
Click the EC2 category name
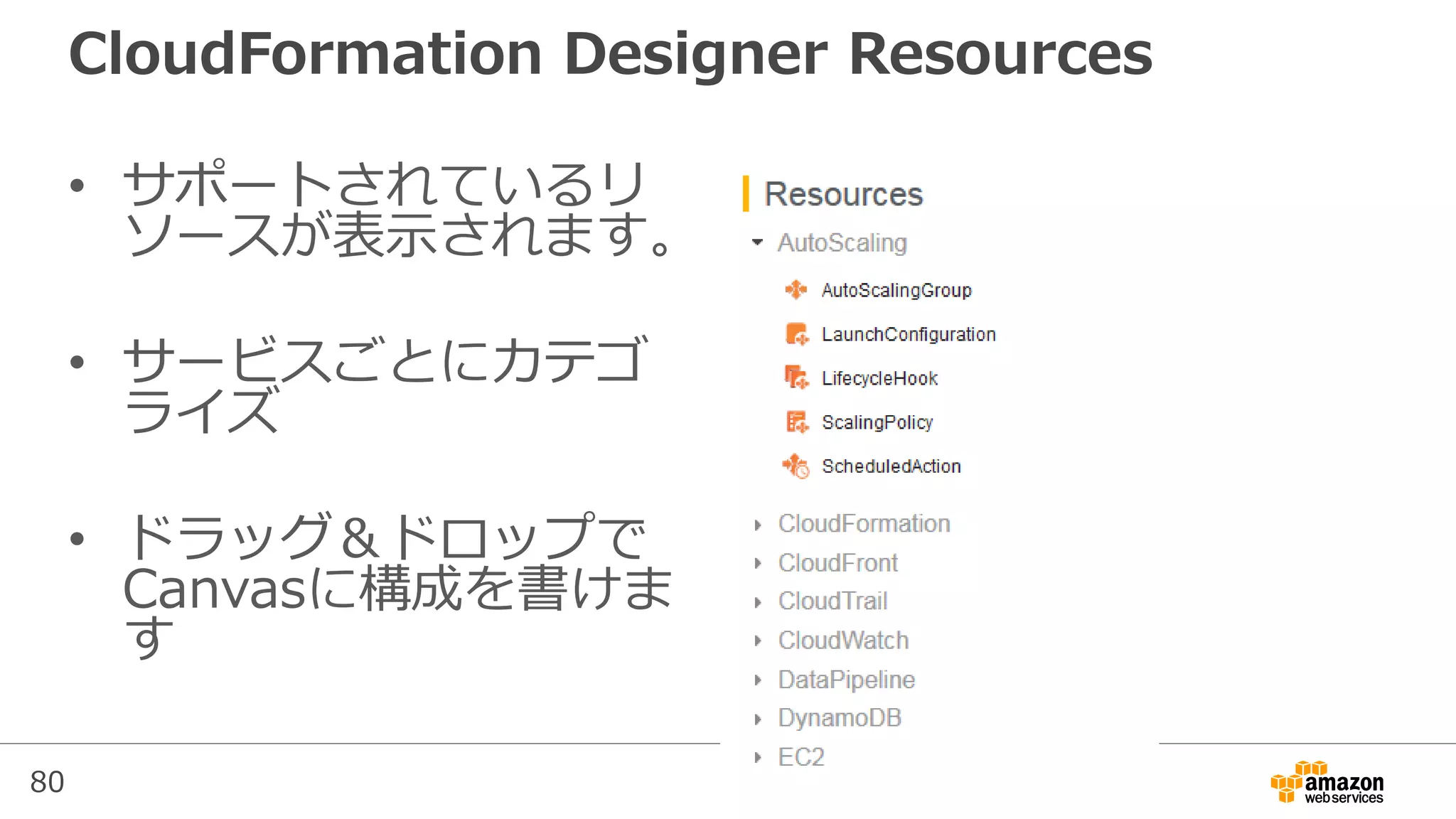pos(801,757)
